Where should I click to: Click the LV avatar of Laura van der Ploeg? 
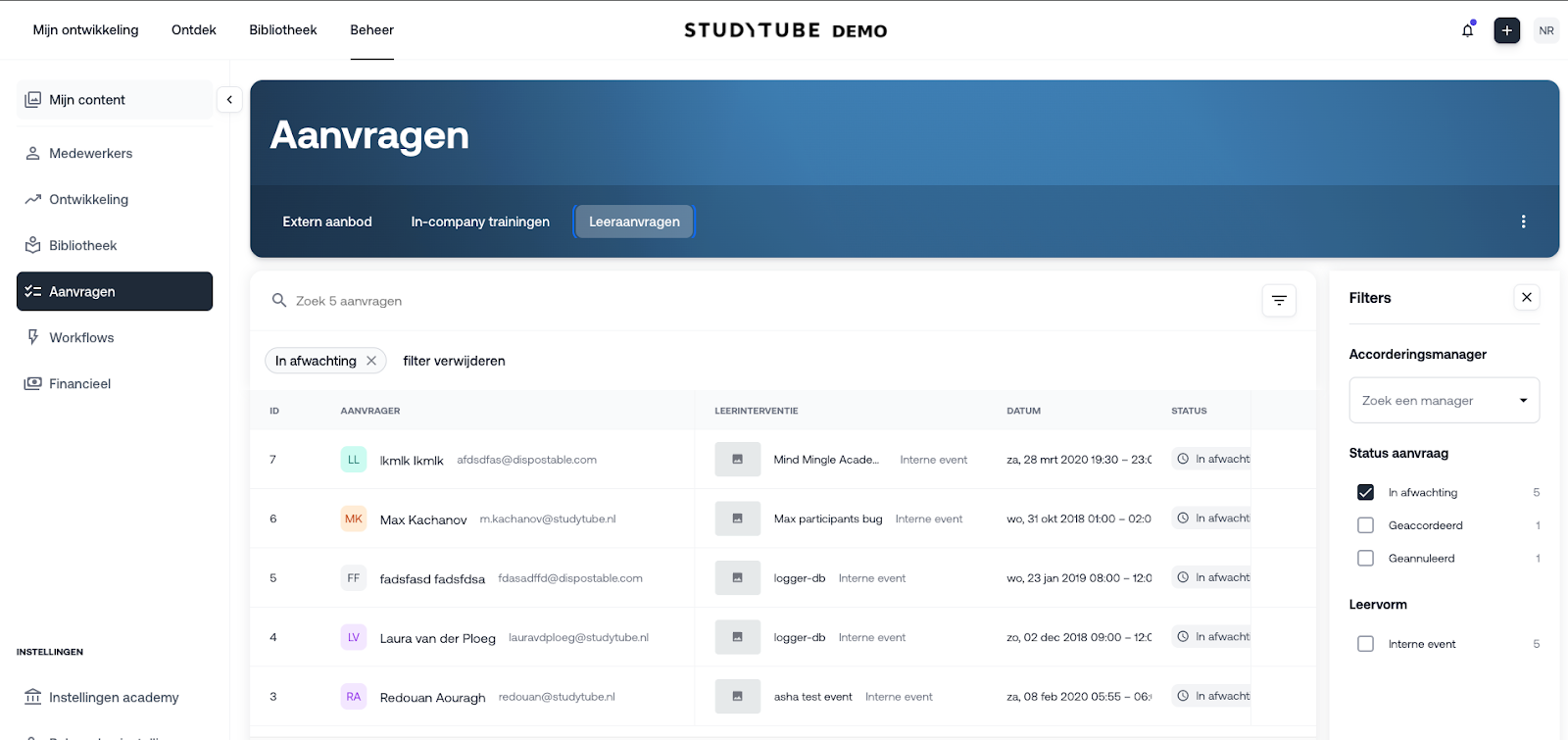354,637
